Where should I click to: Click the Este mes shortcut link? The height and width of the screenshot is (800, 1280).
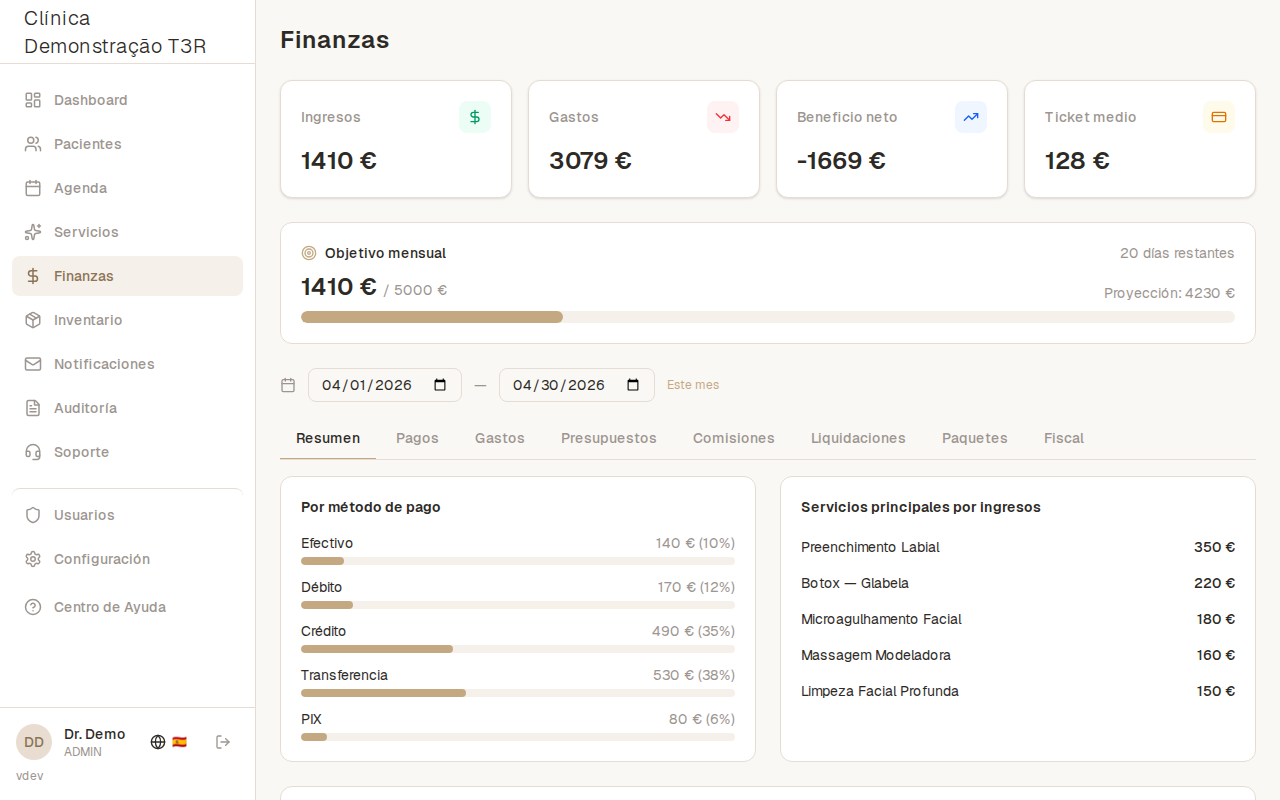[x=693, y=385]
